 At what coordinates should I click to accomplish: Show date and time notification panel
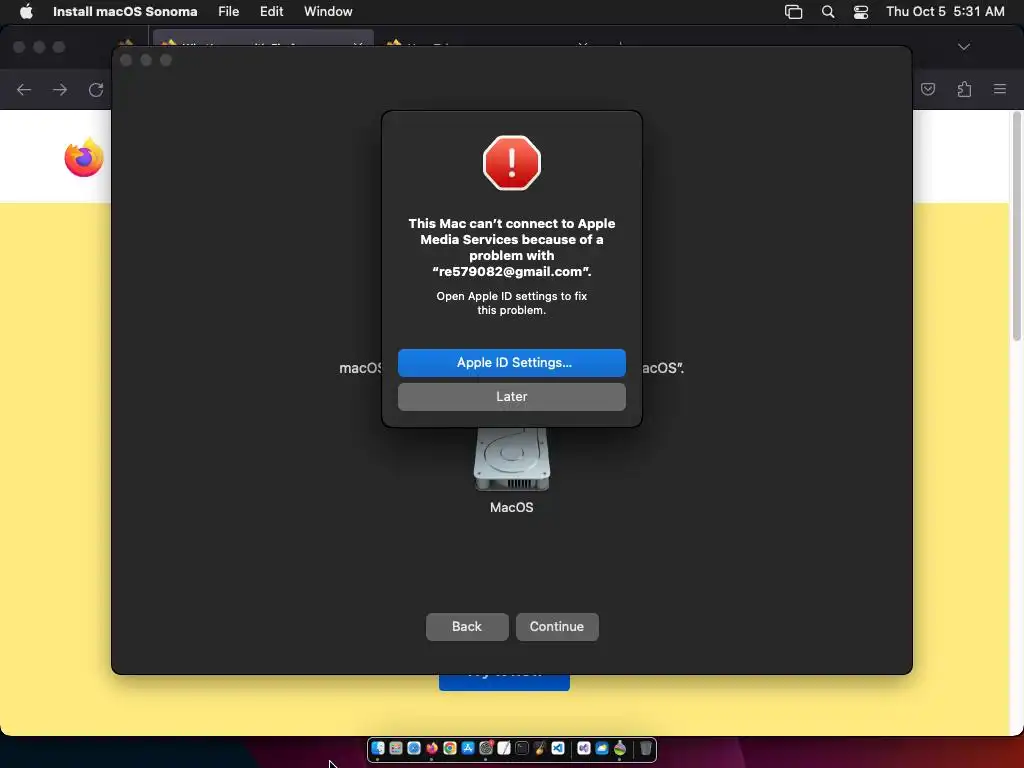click(x=945, y=11)
